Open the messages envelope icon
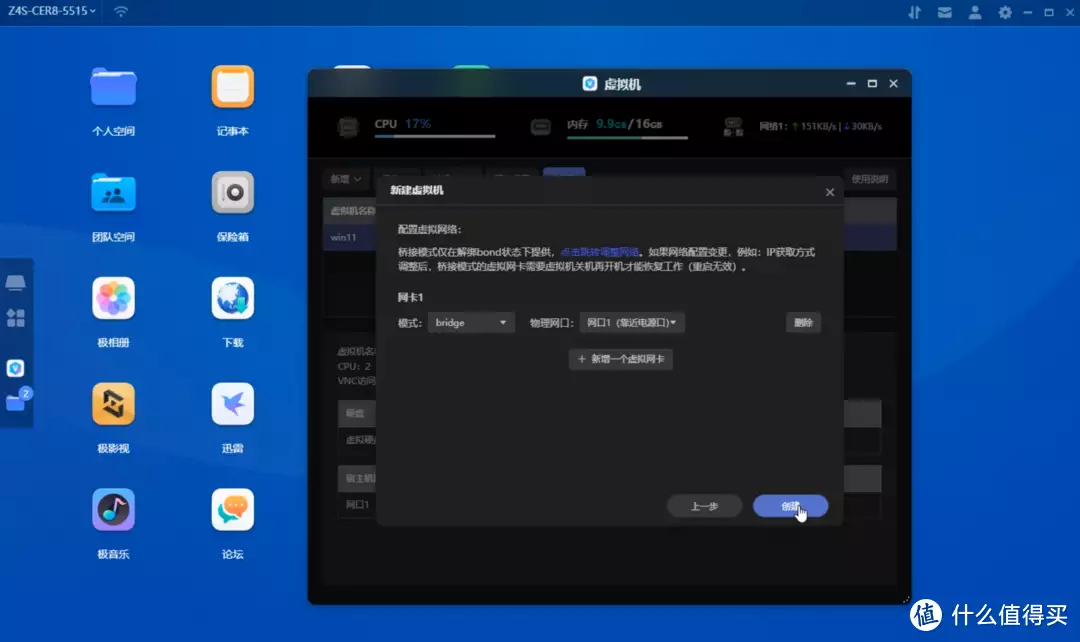Viewport: 1080px width, 642px height. (944, 12)
